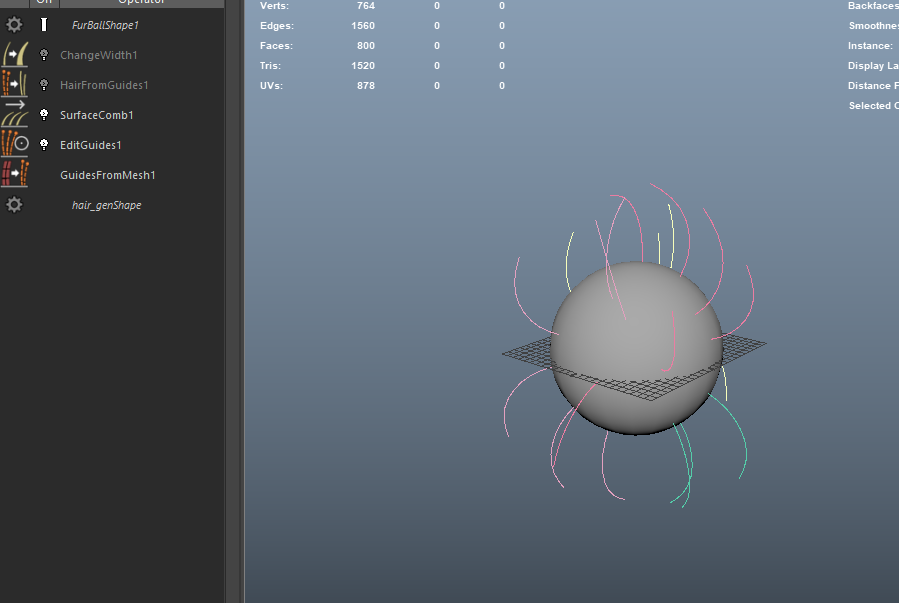Enable the ChangeWidth1 lightbulb toggle
The image size is (899, 603).
click(x=44, y=55)
